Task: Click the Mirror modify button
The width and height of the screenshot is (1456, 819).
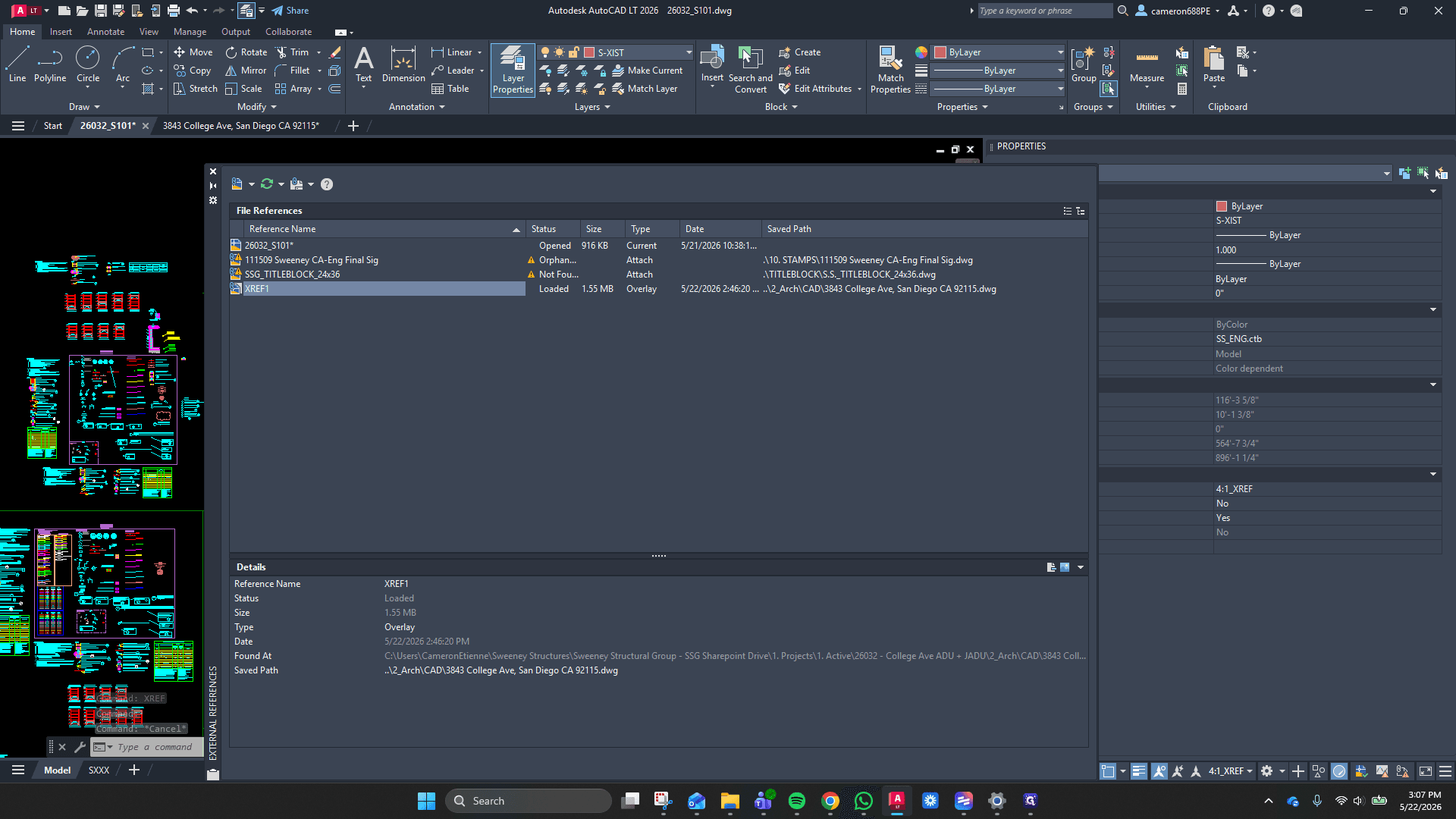Action: tap(246, 71)
